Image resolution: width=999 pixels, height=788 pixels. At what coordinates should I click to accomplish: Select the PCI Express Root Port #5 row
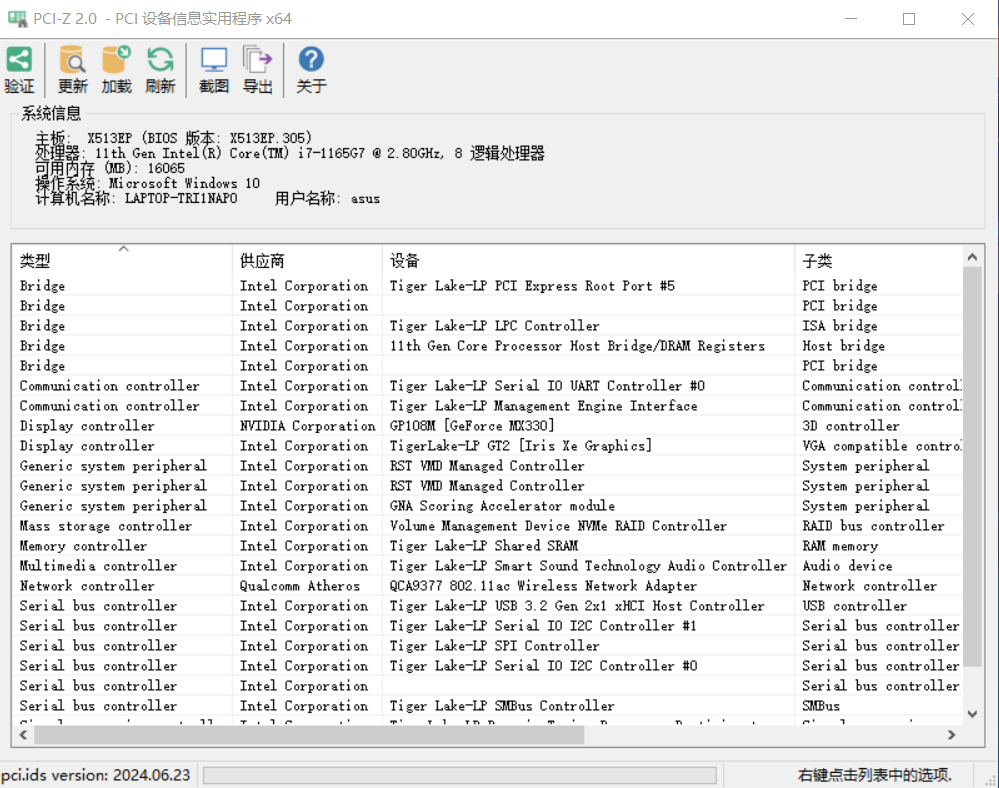[x=487, y=285]
